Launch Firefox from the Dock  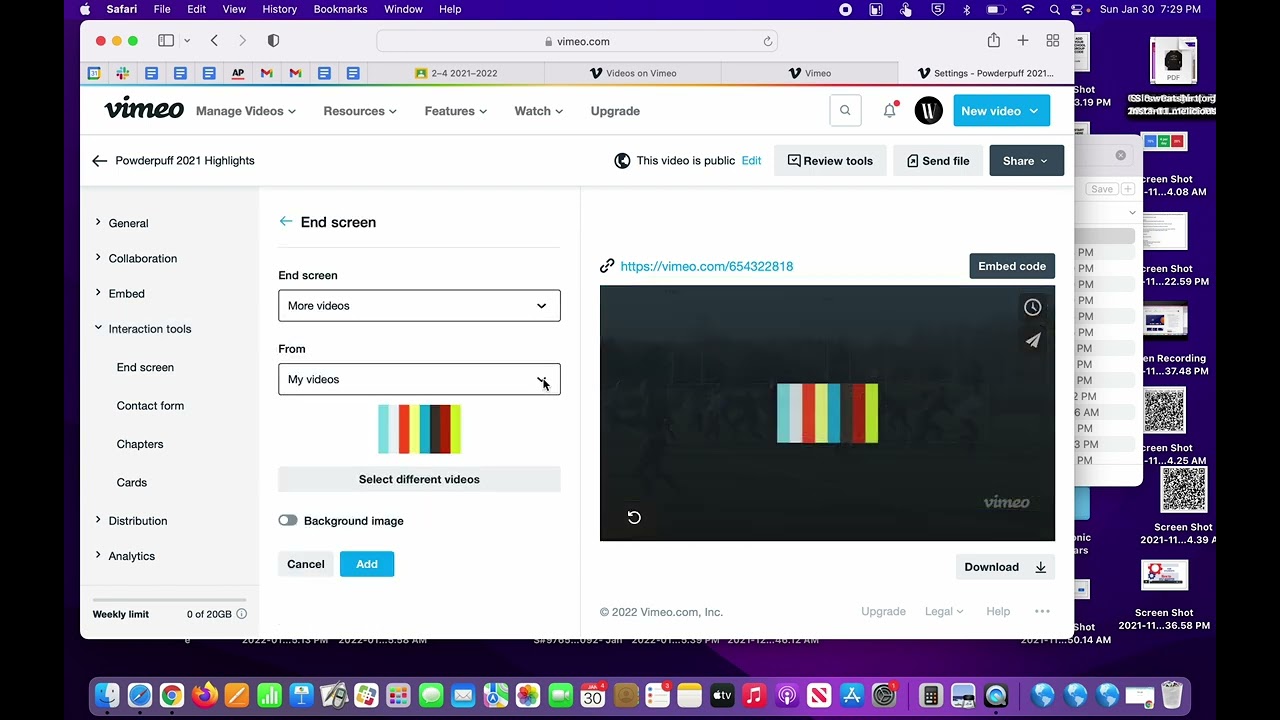(x=205, y=695)
